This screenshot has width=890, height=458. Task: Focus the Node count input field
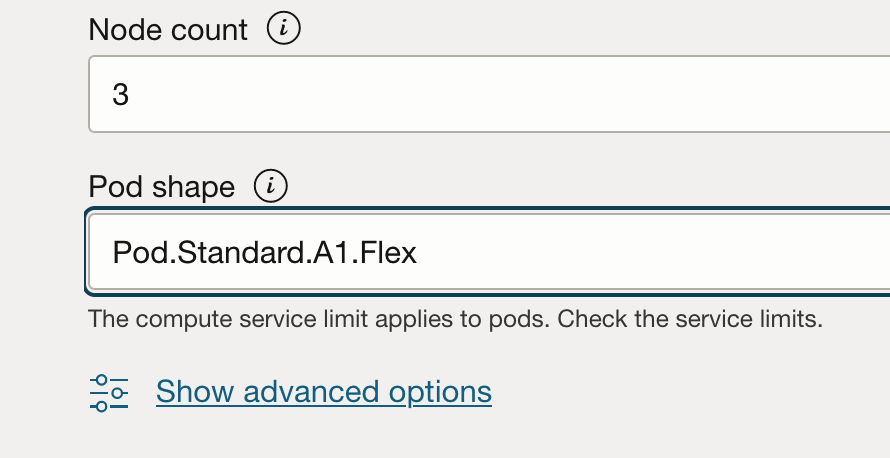point(488,95)
